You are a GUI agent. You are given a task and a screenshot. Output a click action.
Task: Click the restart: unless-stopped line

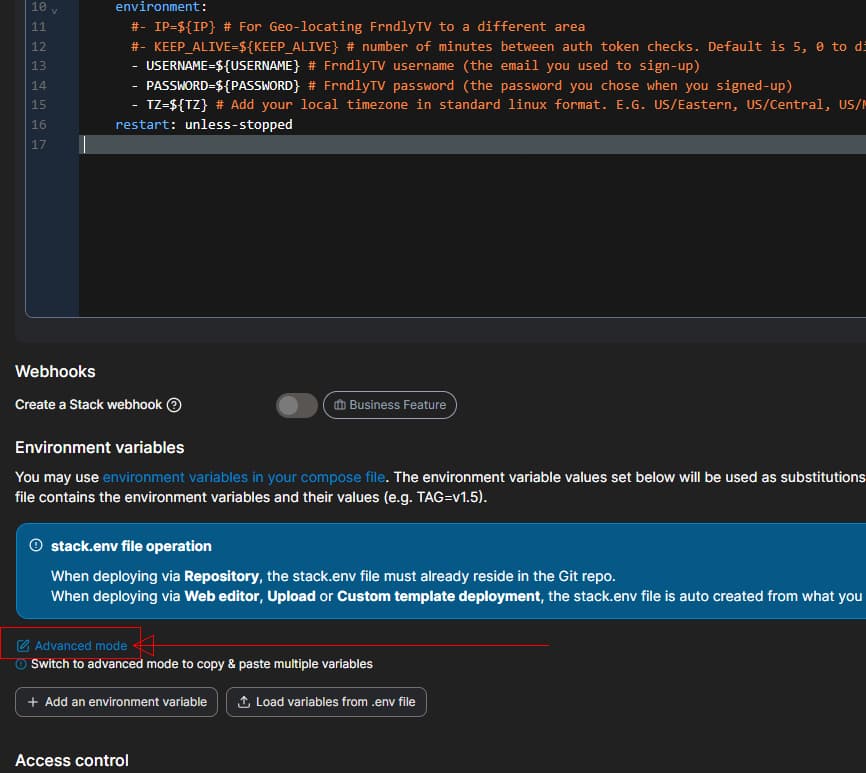[204, 125]
